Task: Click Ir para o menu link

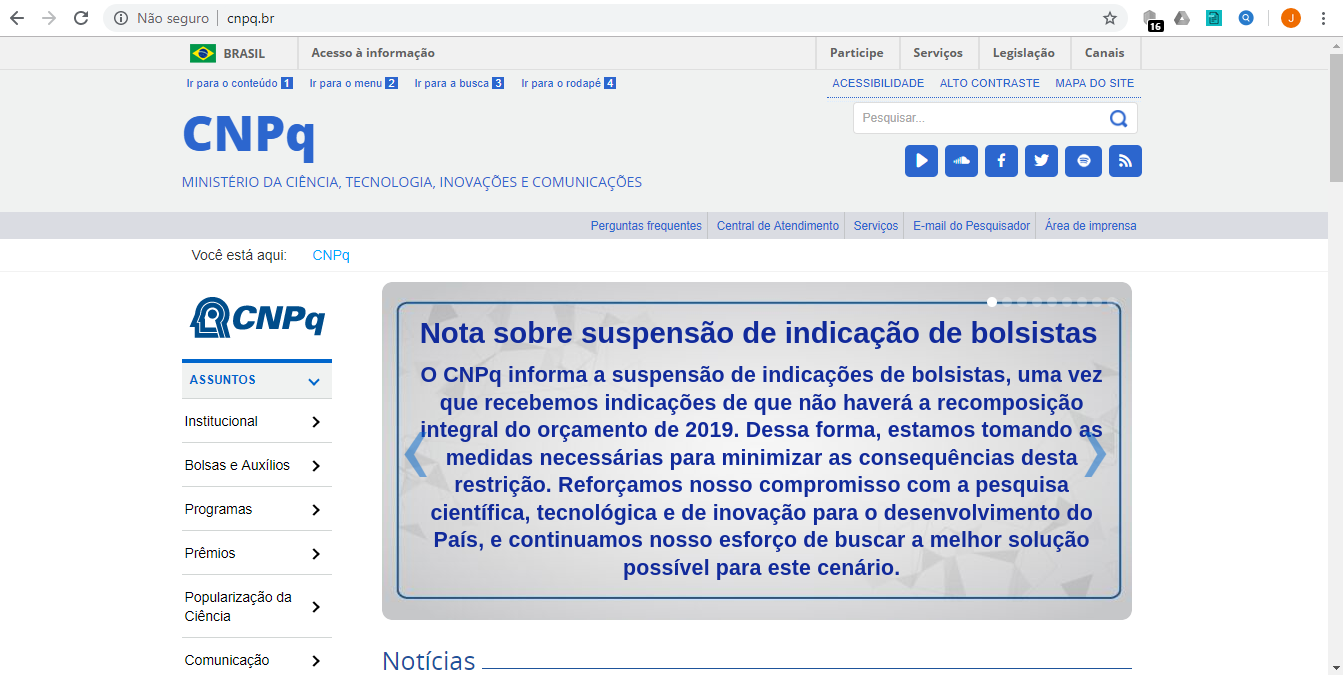Action: [x=354, y=83]
